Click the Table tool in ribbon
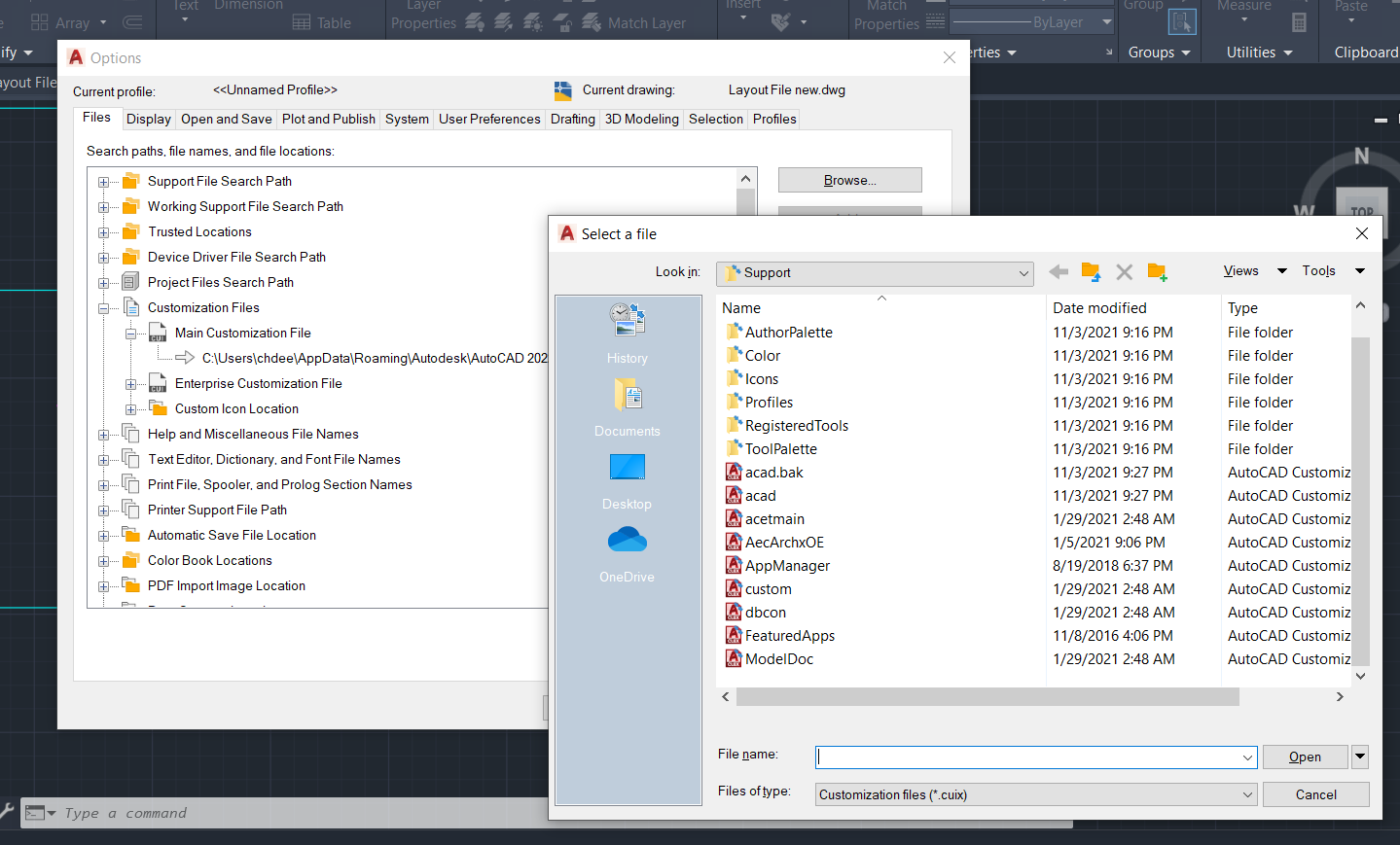Screen dimensions: 1400x845 (322, 22)
